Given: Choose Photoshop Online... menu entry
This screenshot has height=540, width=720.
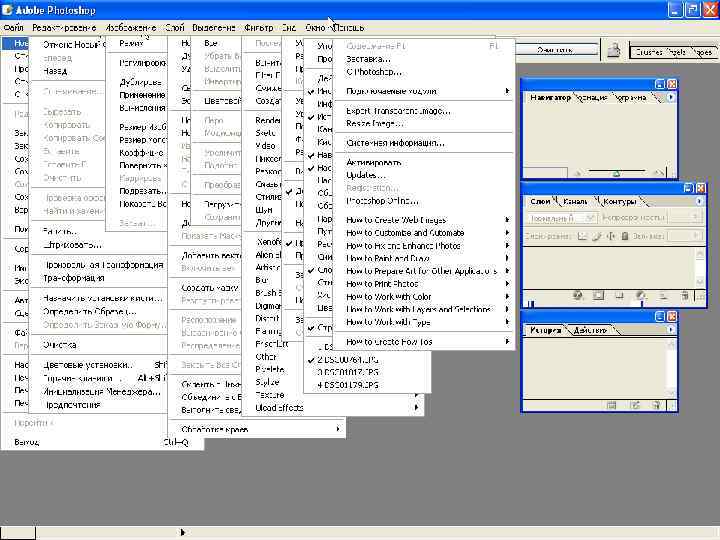Looking at the screenshot, I should coord(424,201).
